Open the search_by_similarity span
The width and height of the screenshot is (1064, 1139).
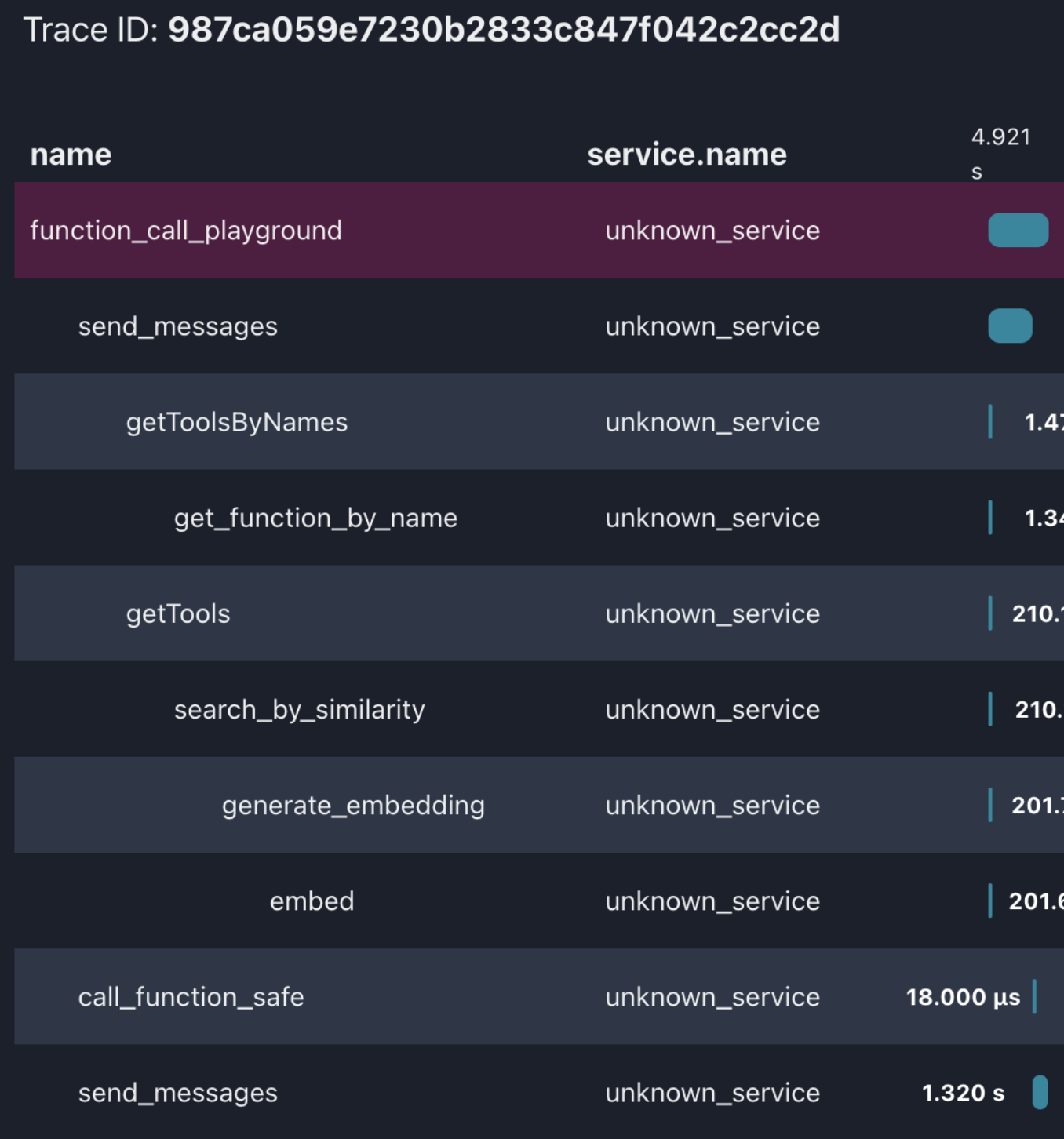(539, 709)
